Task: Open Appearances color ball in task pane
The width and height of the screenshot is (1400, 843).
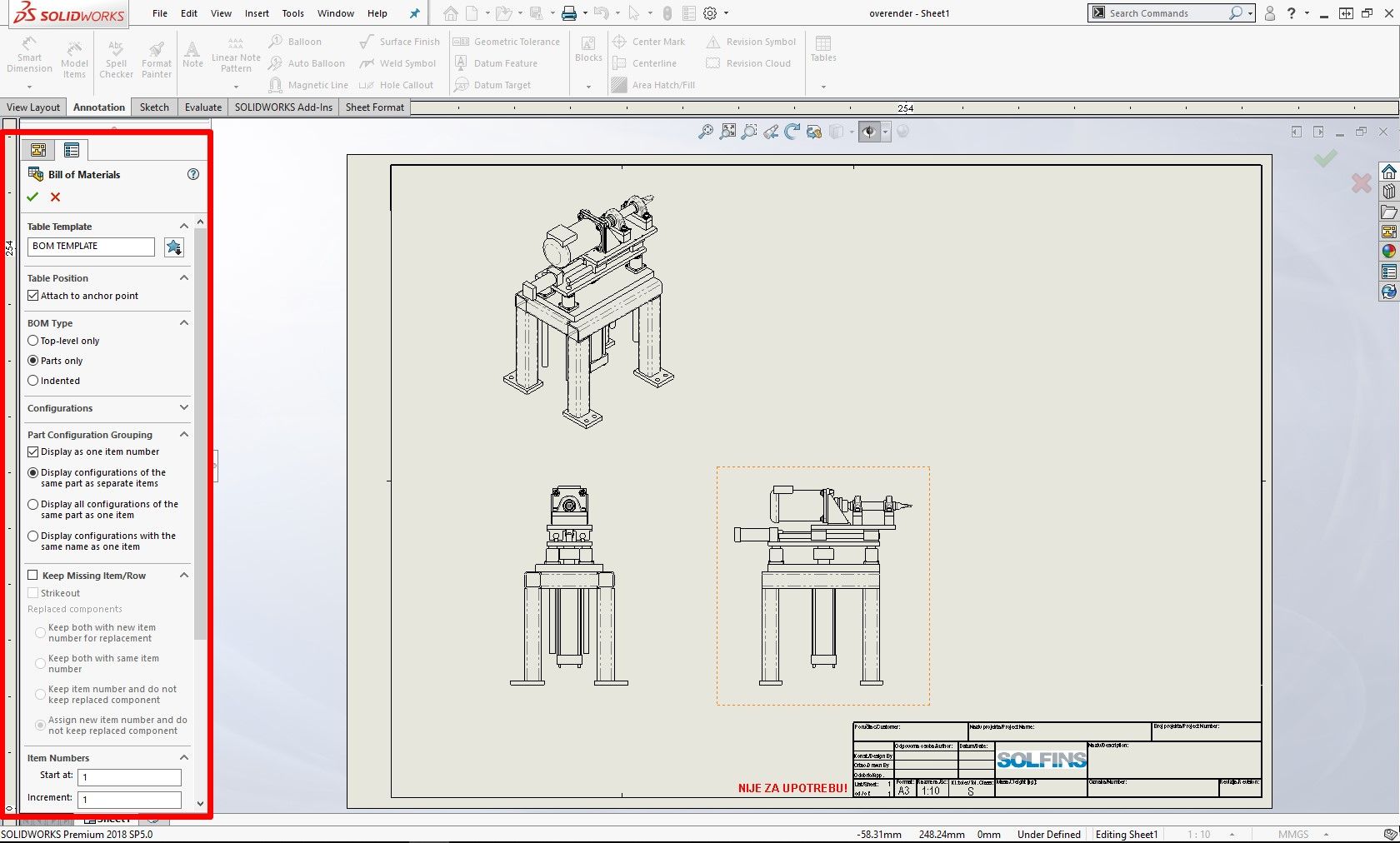Action: (1388, 252)
